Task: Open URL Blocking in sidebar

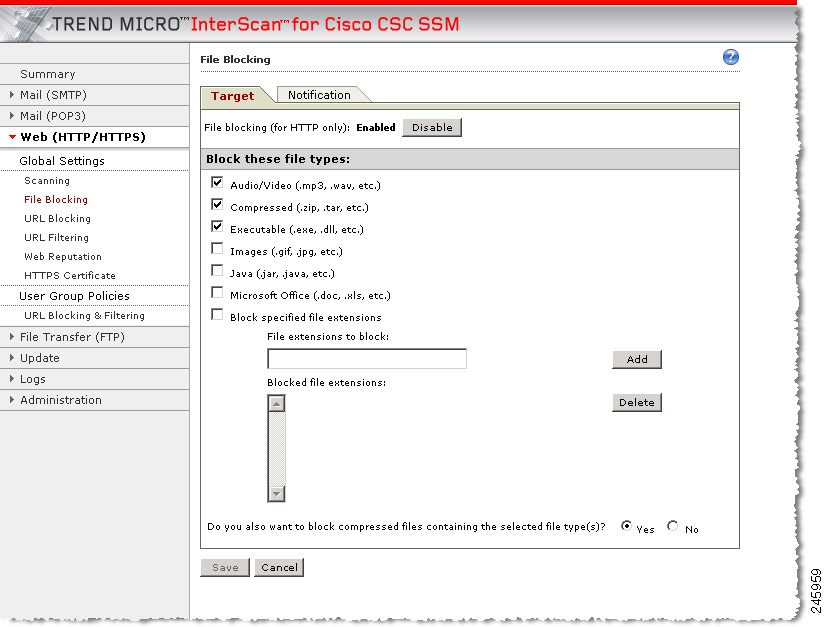Action: pos(57,219)
